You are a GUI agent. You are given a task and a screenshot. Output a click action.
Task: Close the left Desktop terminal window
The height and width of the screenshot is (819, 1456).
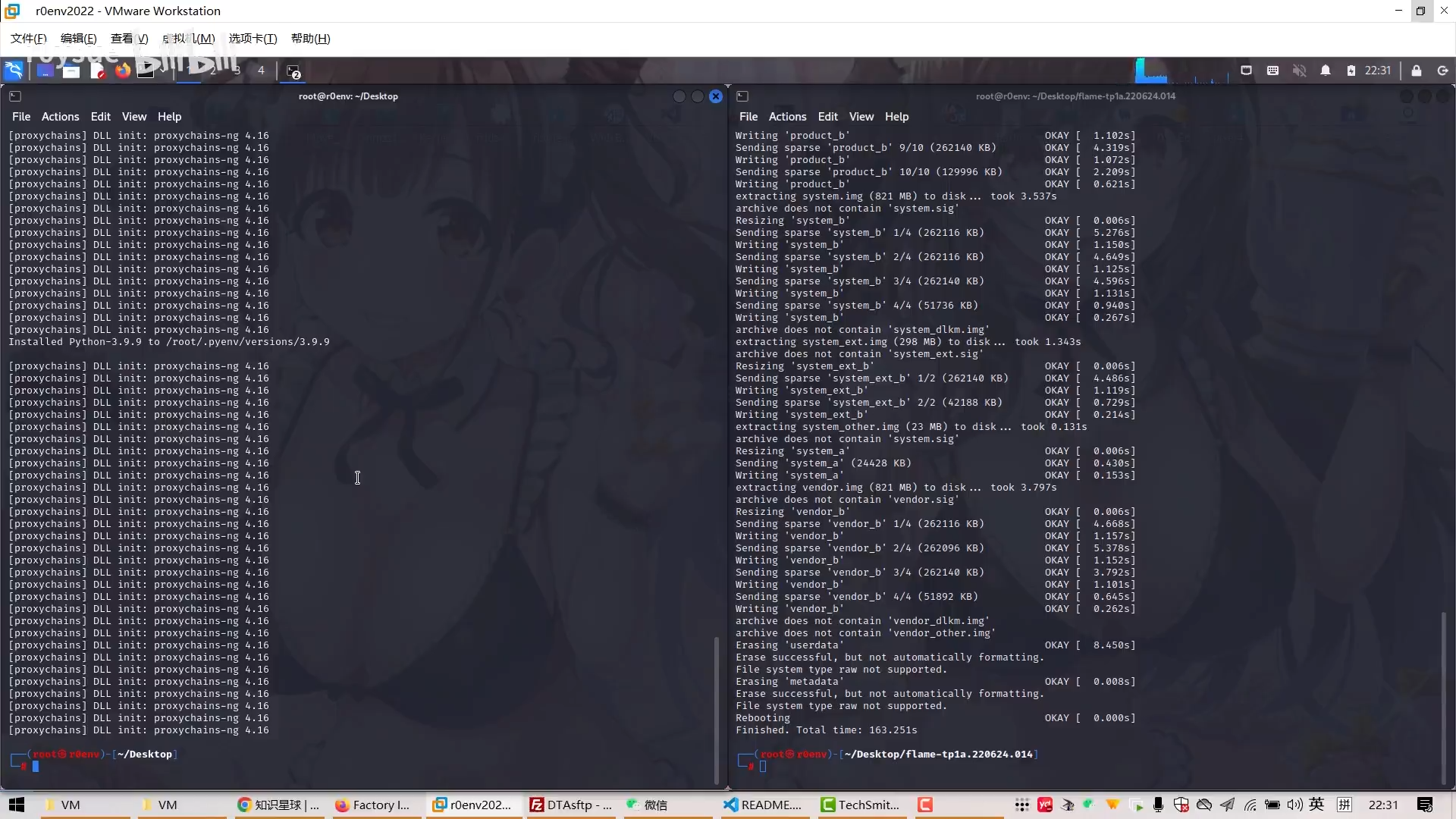(x=715, y=96)
